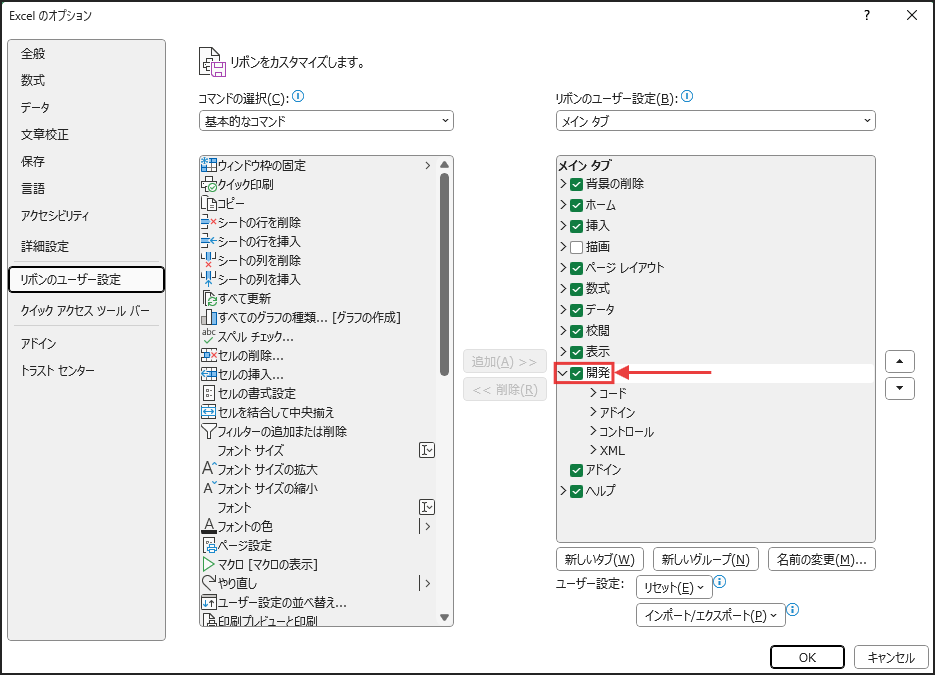Move selected tab up with arrow button
Screen dimensions: 935x675
[900, 361]
